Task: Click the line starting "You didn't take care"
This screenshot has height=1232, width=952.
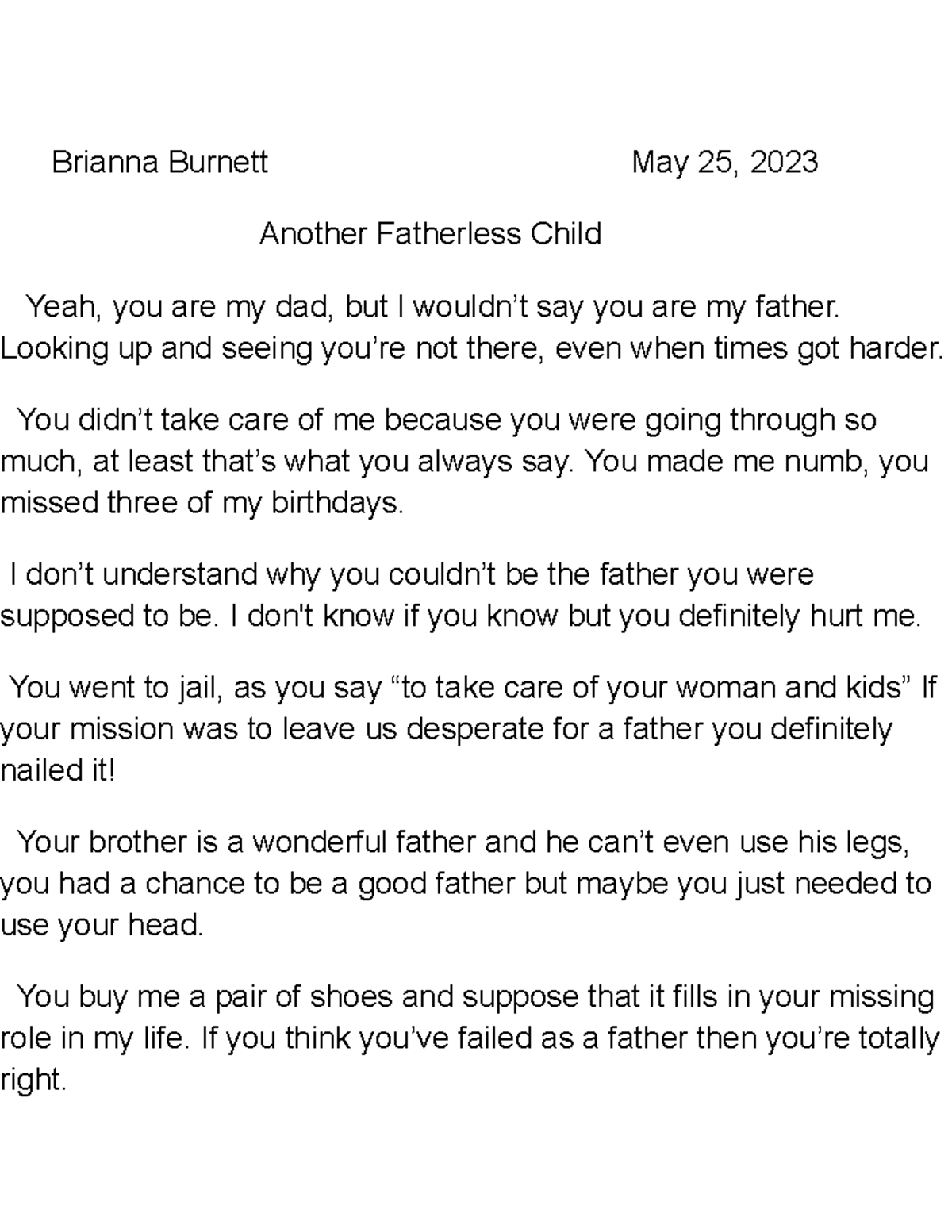Action: (x=446, y=419)
